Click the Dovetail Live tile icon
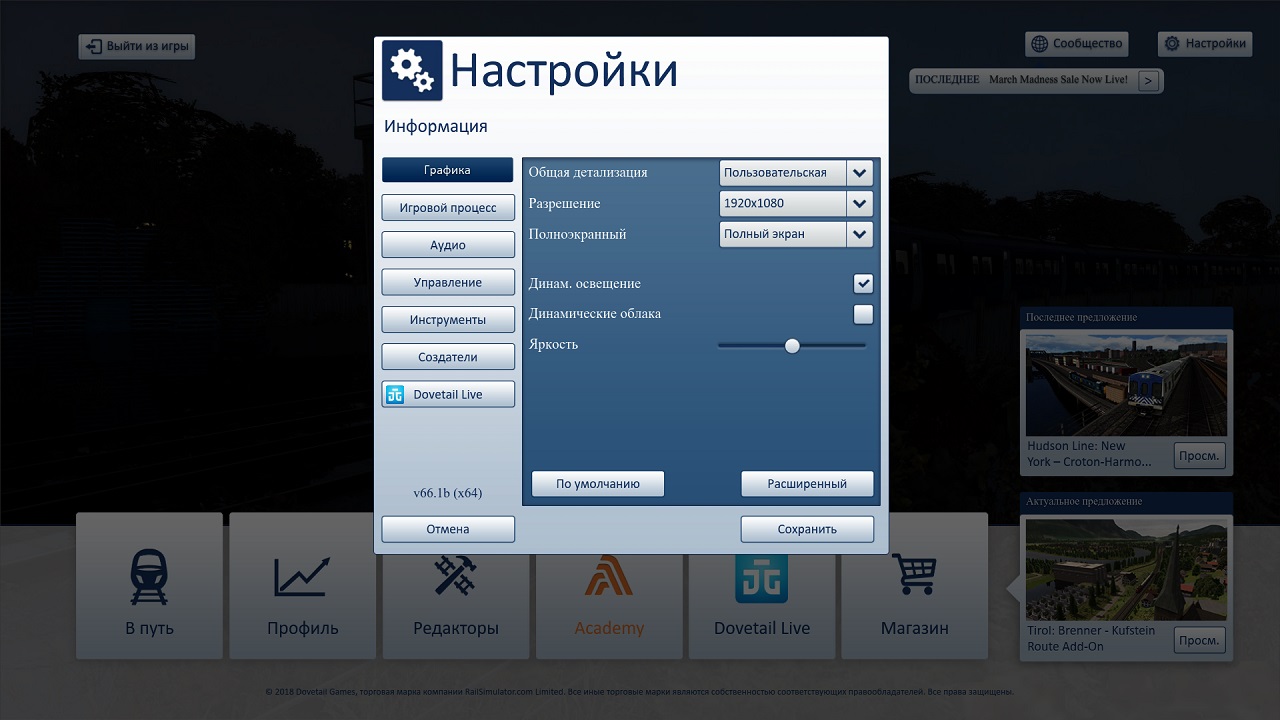The image size is (1280, 720). 761,579
